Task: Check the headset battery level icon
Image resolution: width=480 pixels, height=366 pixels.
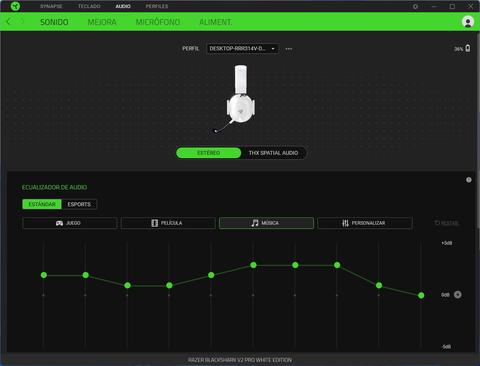Action: point(468,48)
